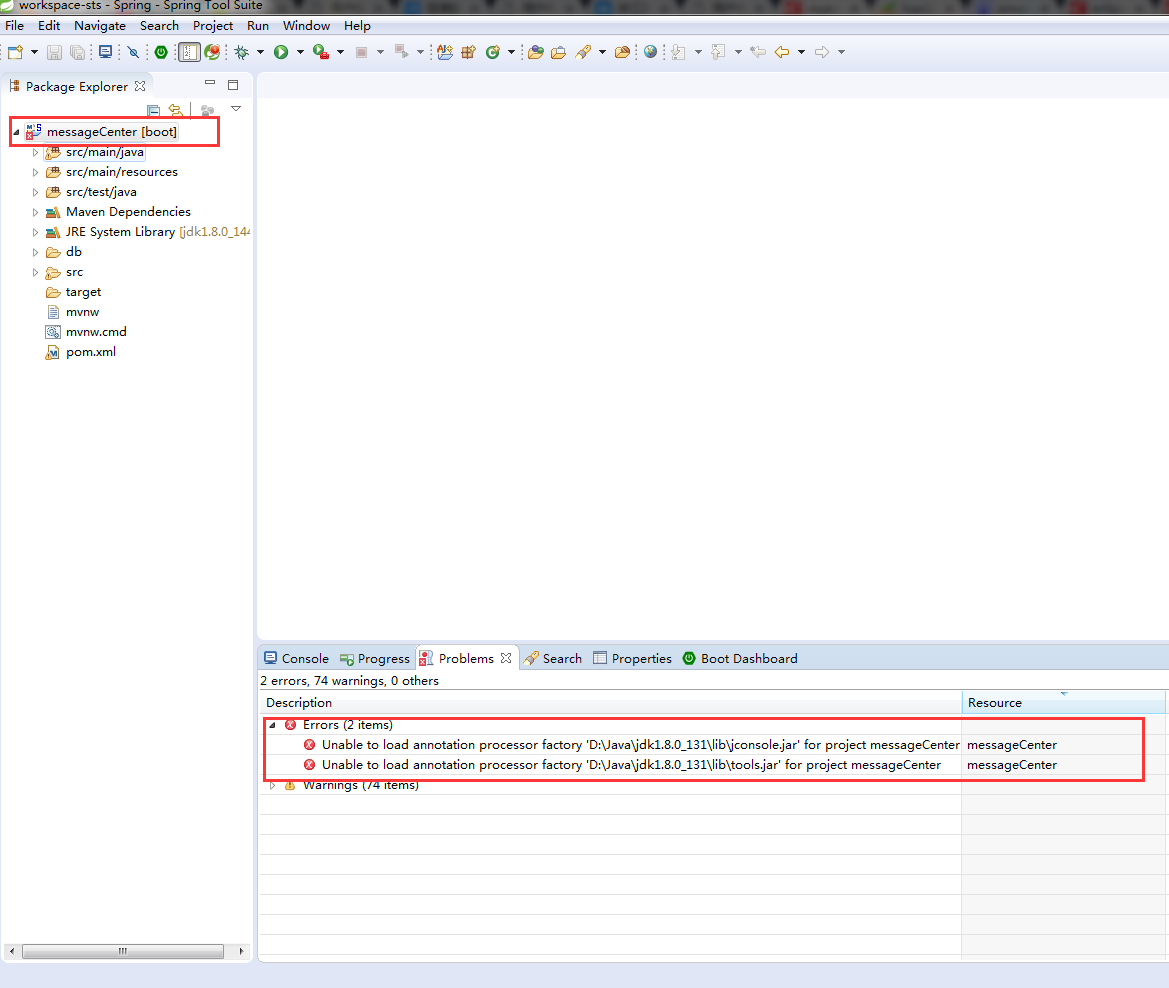Viewport: 1169px width, 988px height.
Task: Click the Open Console monitor icon
Action: click(105, 52)
